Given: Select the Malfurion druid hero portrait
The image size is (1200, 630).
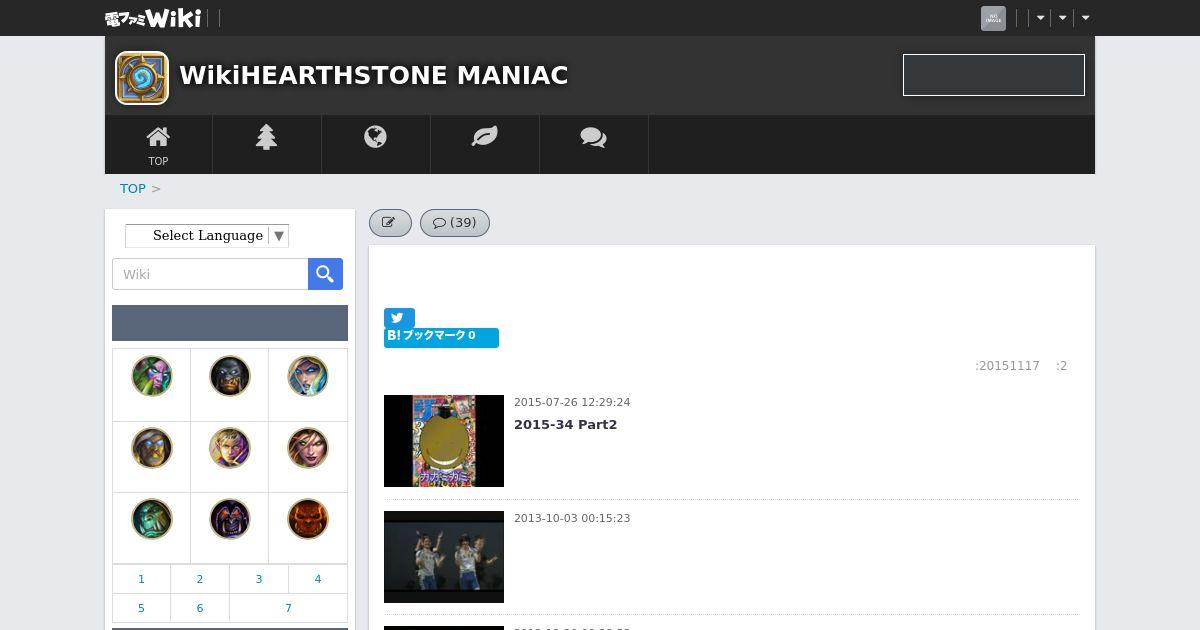Looking at the screenshot, I should (x=152, y=376).
